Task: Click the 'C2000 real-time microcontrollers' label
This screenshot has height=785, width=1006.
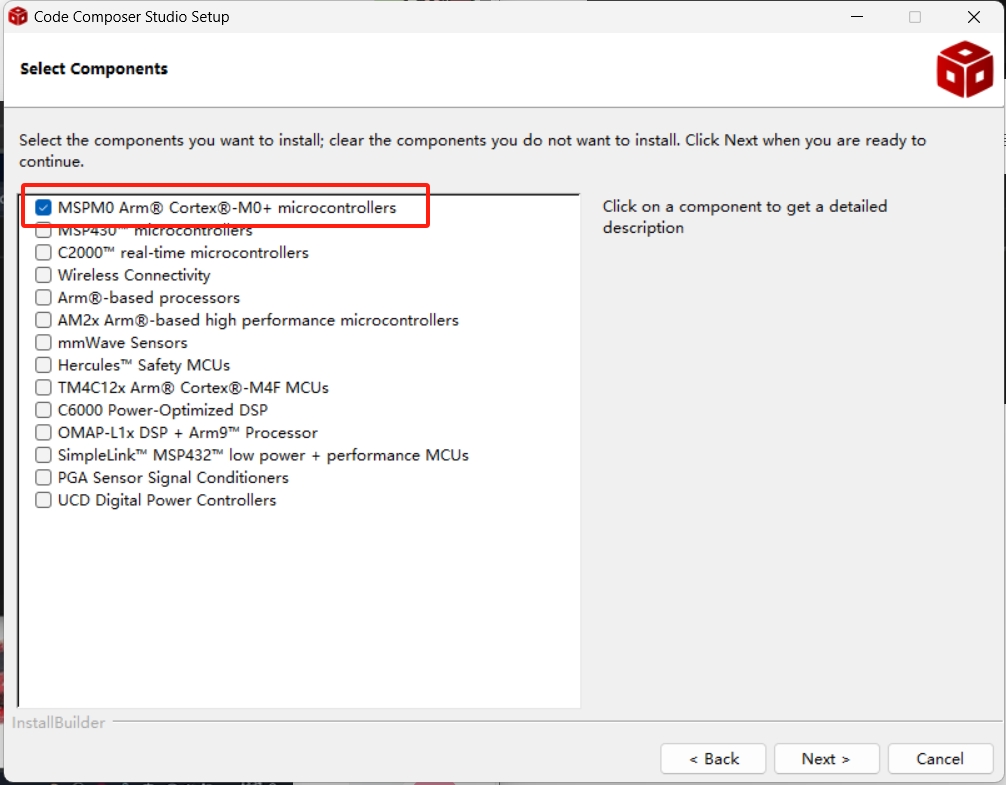Action: [x=183, y=253]
